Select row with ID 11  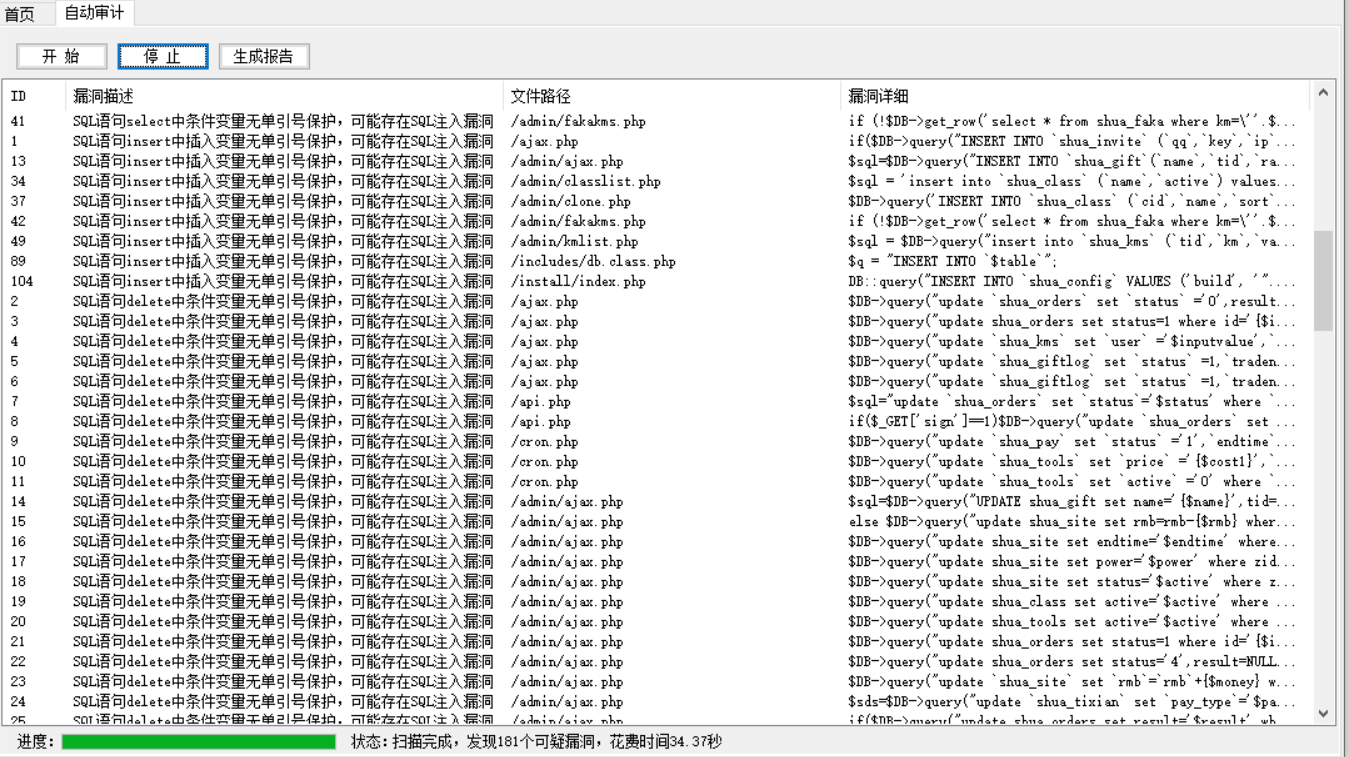pyautogui.click(x=657, y=481)
